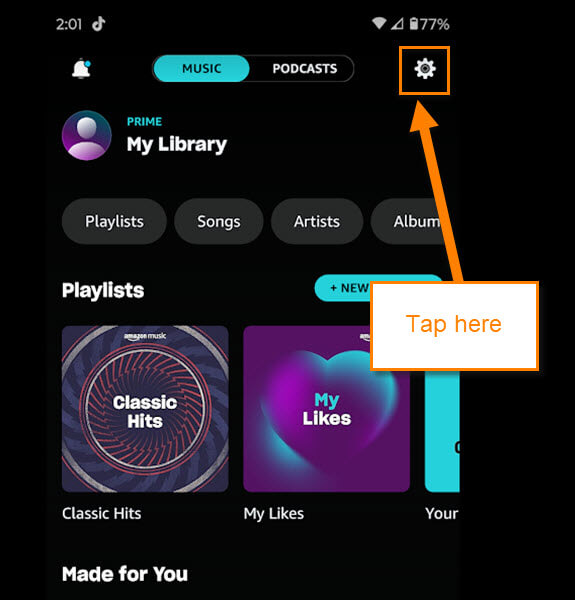The image size is (575, 600).
Task: Open the Classic Hits playlist cover
Action: (145, 409)
